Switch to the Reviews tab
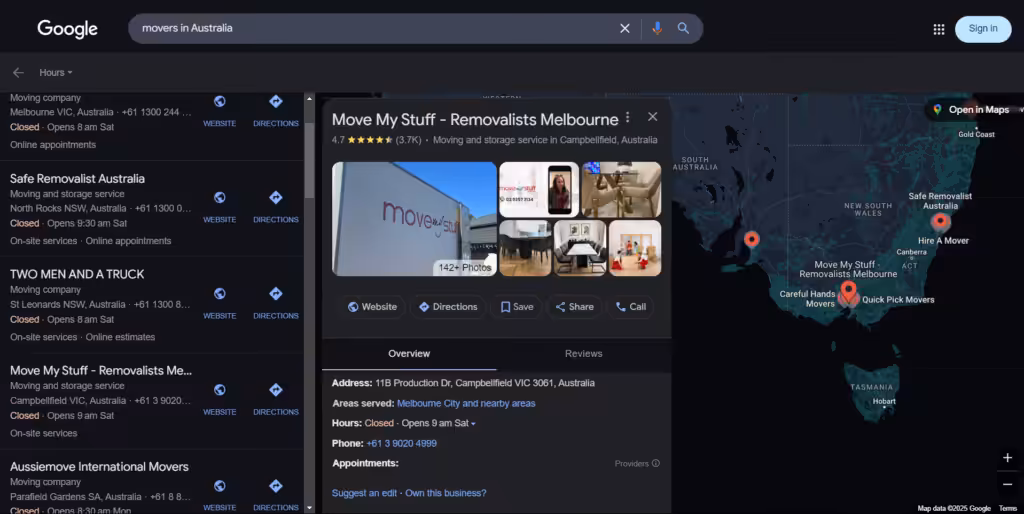 (x=583, y=353)
